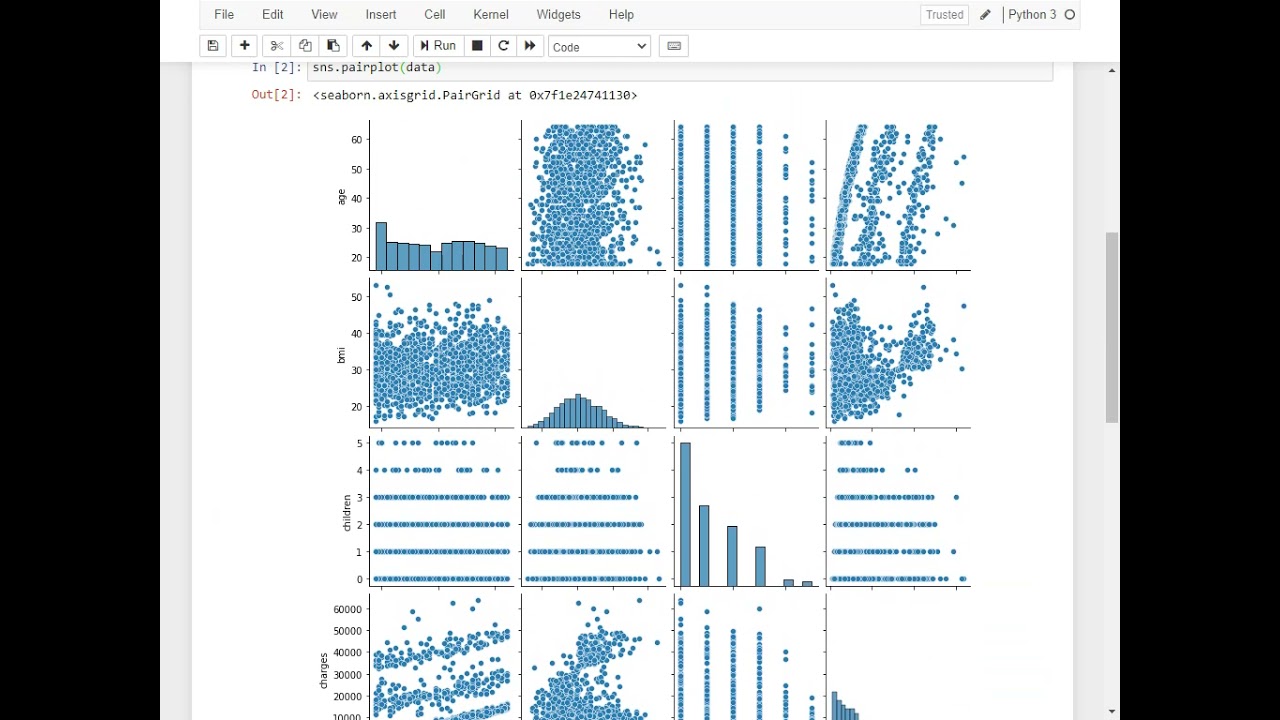Open the Cell menu
This screenshot has width=1280, height=720.
coord(434,14)
